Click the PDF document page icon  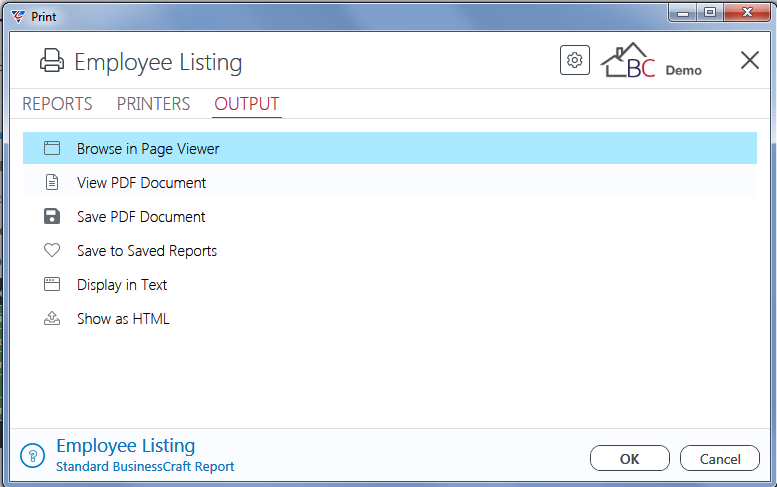52,182
